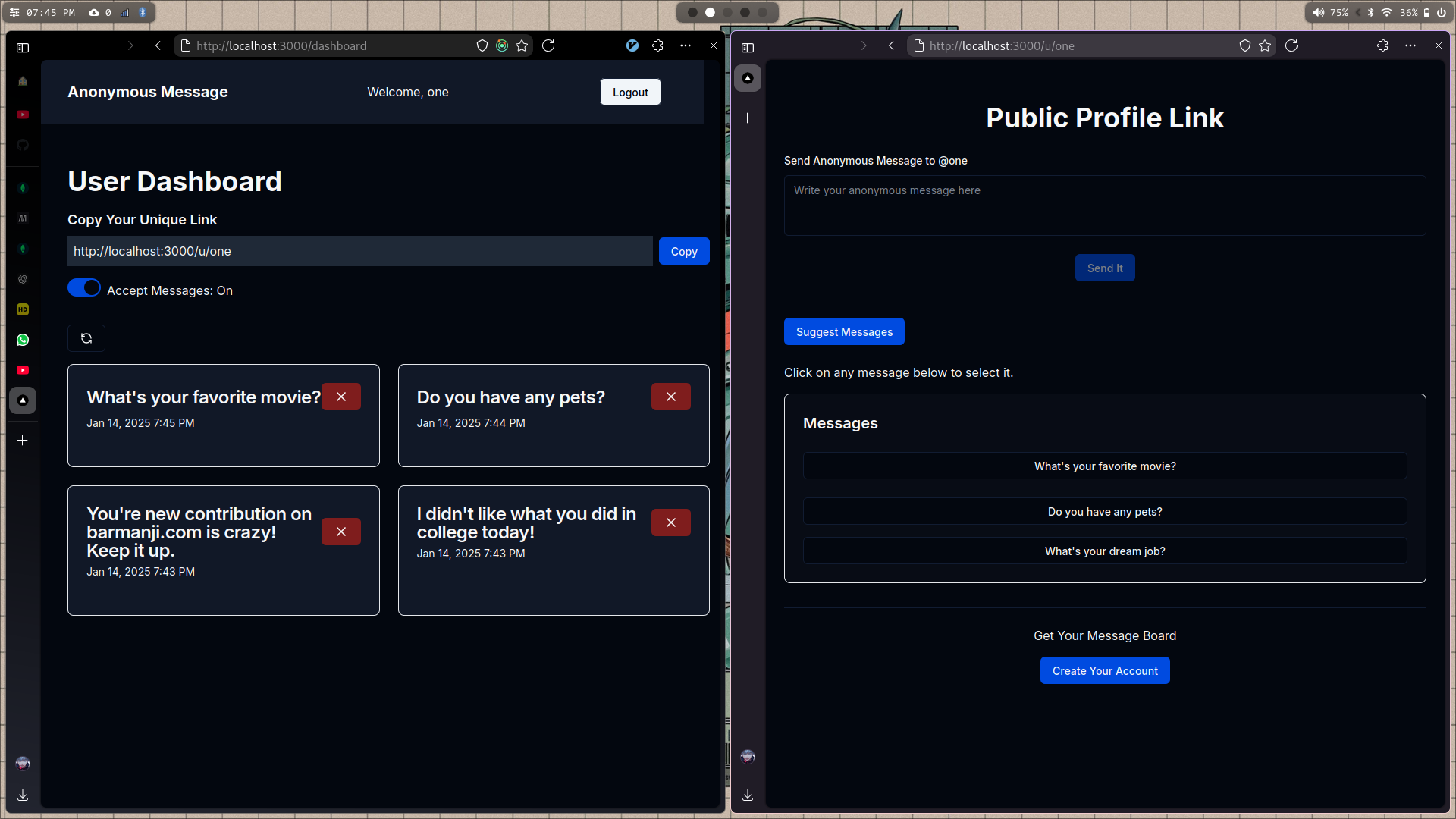Select suggested 'What's your dream job?' message
This screenshot has width=1456, height=819.
click(x=1105, y=551)
